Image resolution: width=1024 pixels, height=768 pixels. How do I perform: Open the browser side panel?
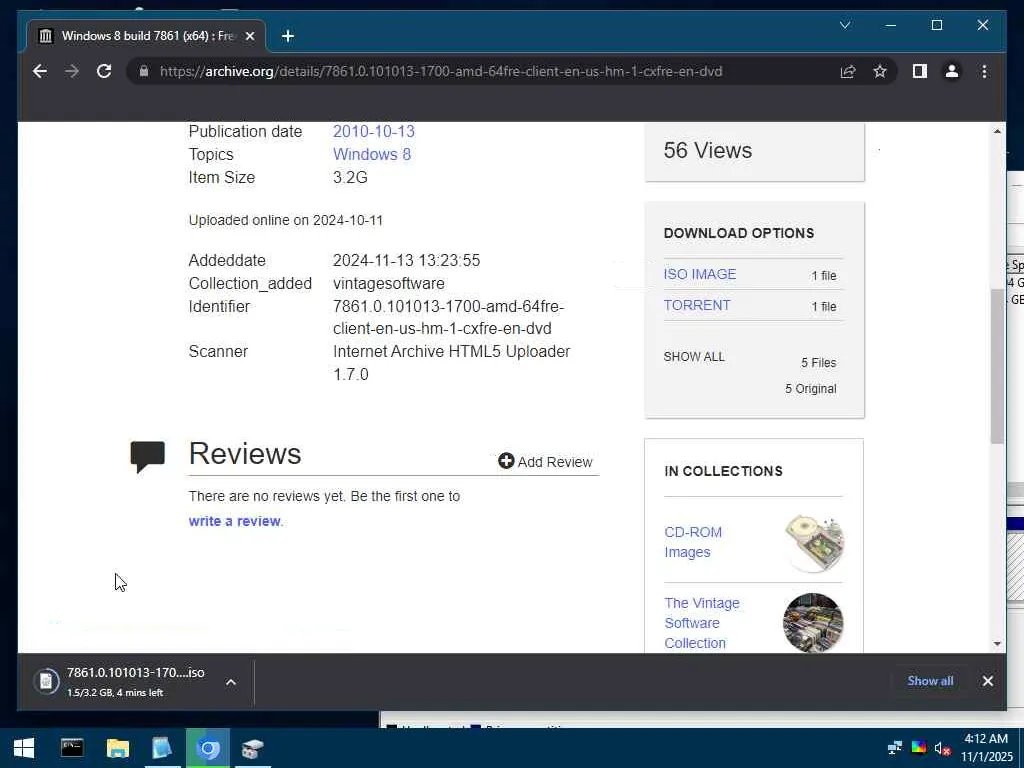pyautogui.click(x=920, y=71)
